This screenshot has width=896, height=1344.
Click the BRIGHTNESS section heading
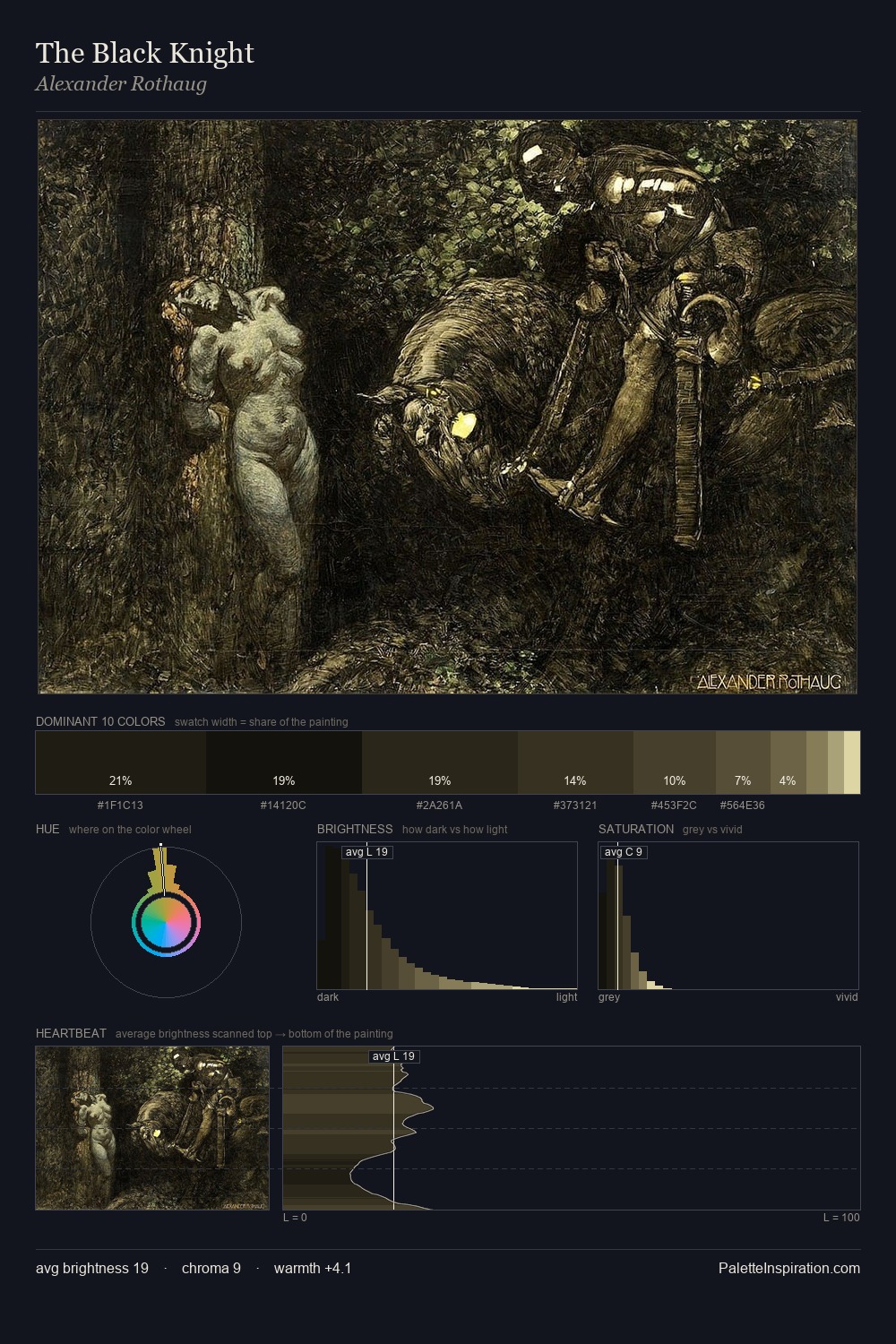point(355,829)
